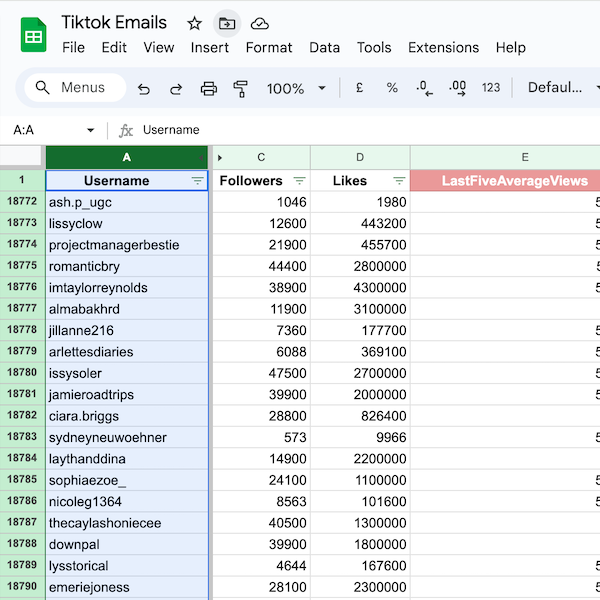Select cell almabakhrd
This screenshot has height=600, width=600.
(x=127, y=309)
